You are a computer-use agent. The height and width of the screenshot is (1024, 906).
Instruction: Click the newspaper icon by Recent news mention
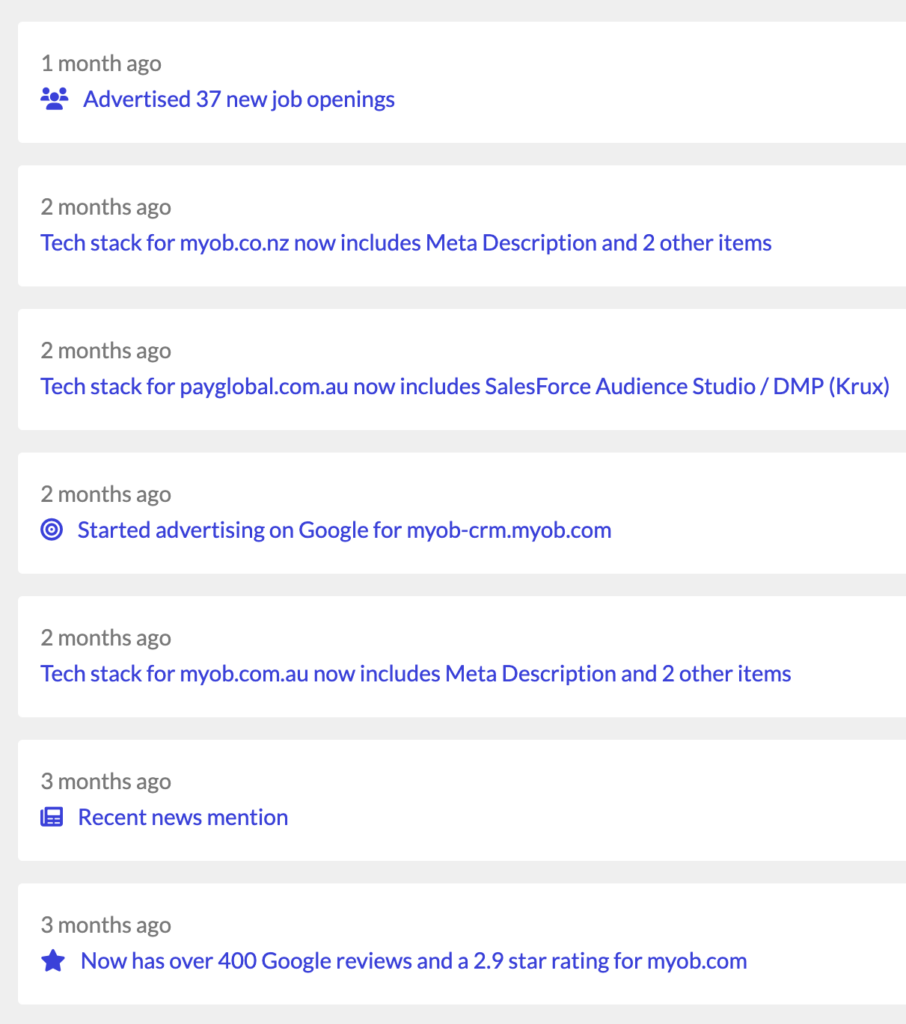(x=52, y=817)
